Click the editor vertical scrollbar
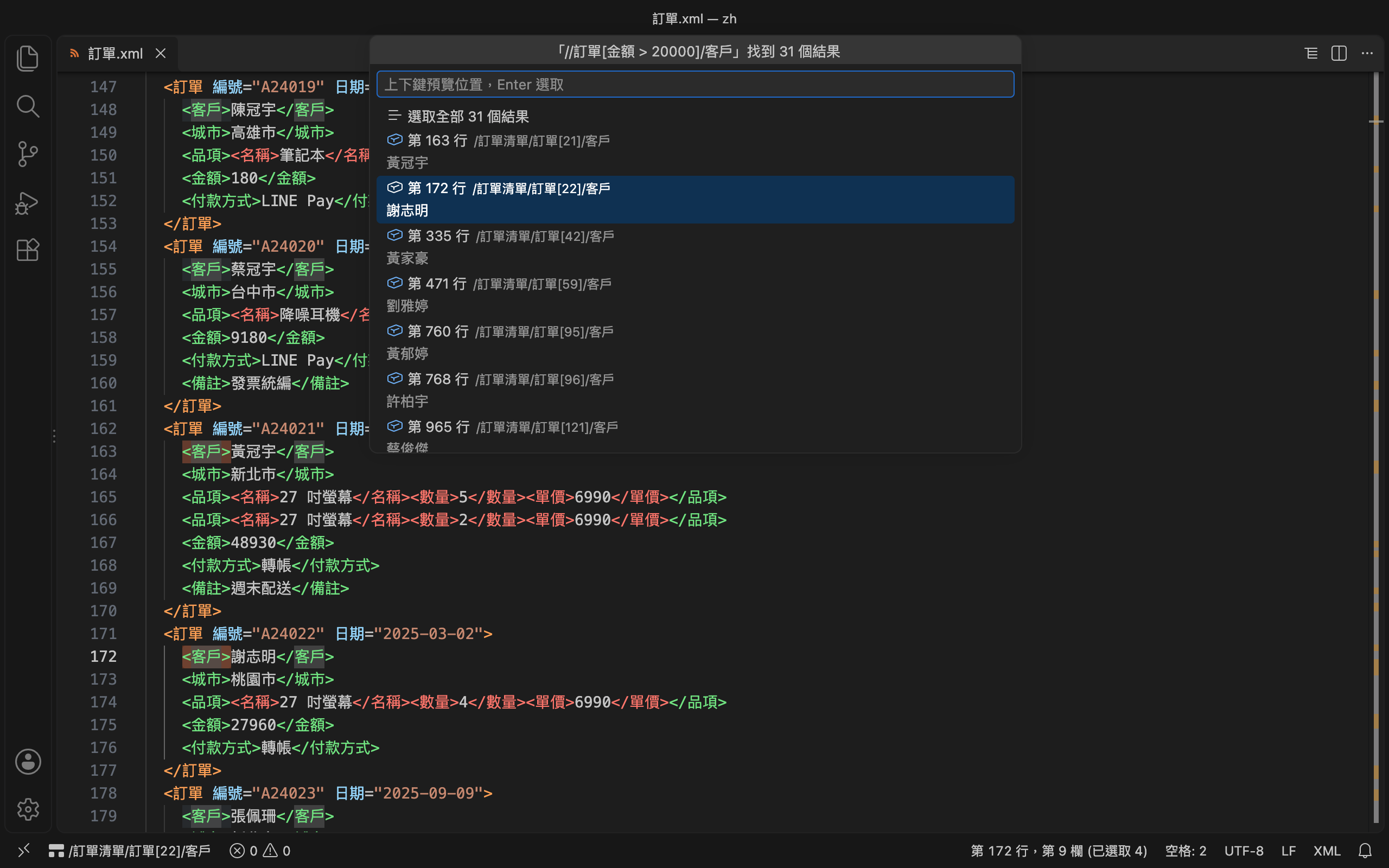 [x=1376, y=448]
